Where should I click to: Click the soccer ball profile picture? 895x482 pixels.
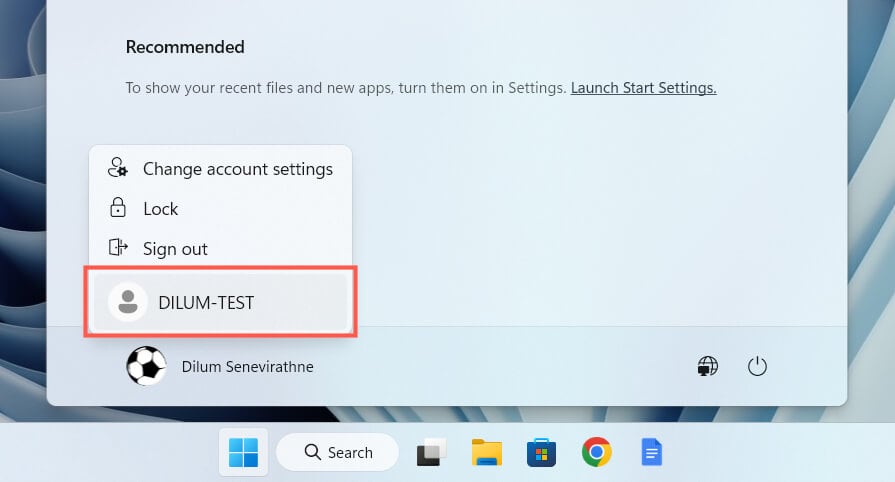(x=146, y=367)
